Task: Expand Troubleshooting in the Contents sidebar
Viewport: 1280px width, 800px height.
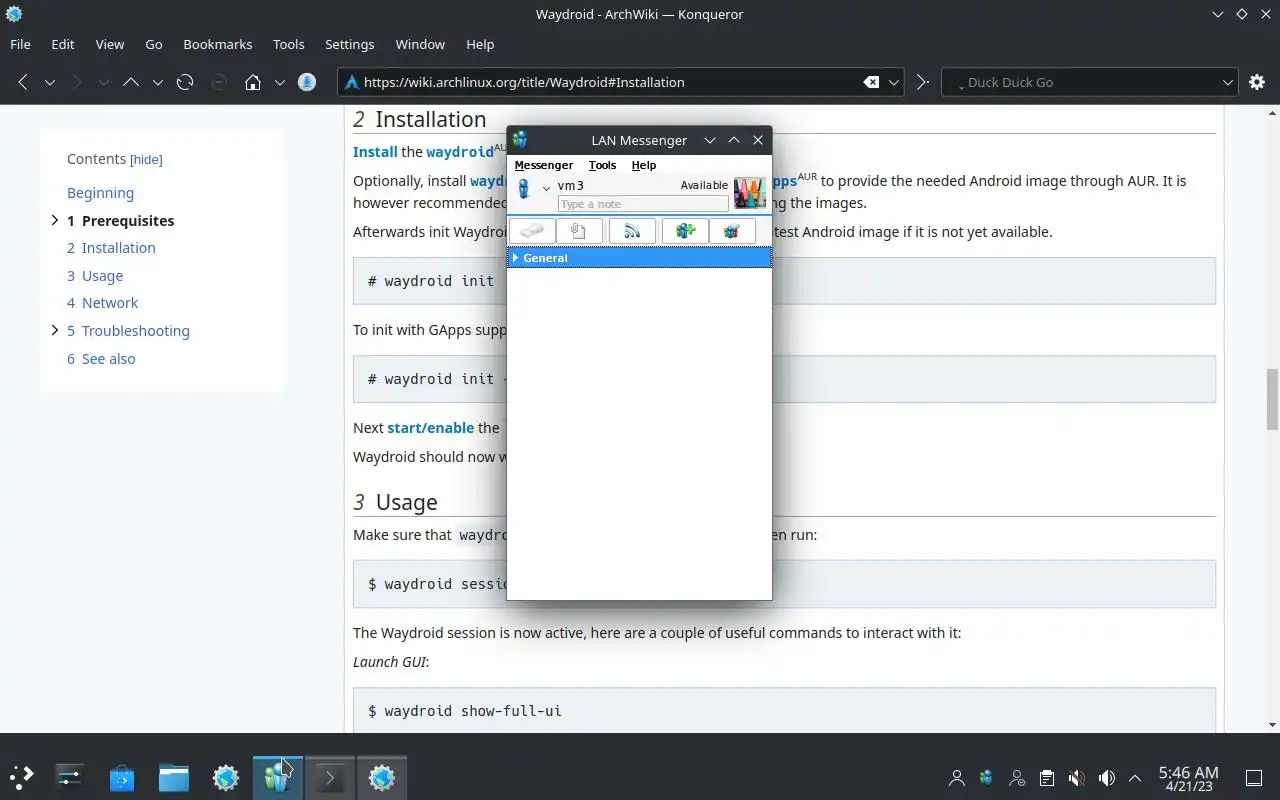Action: pos(55,330)
